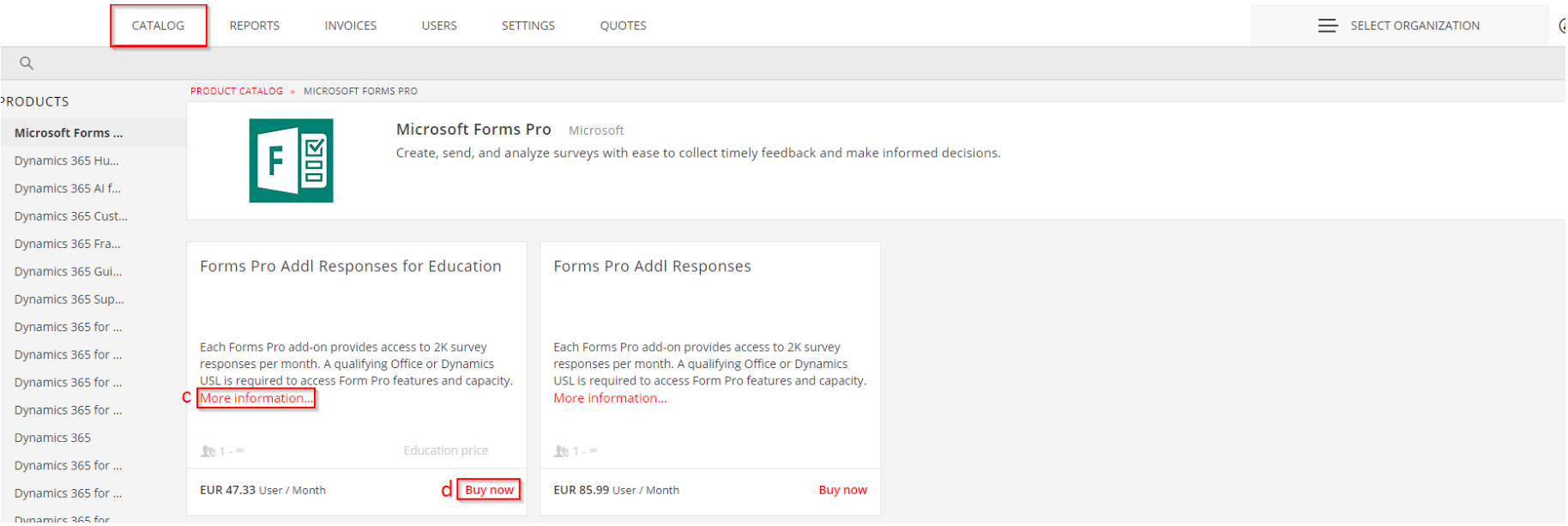Open the Users tab
This screenshot has width=1568, height=526.
coord(439,26)
